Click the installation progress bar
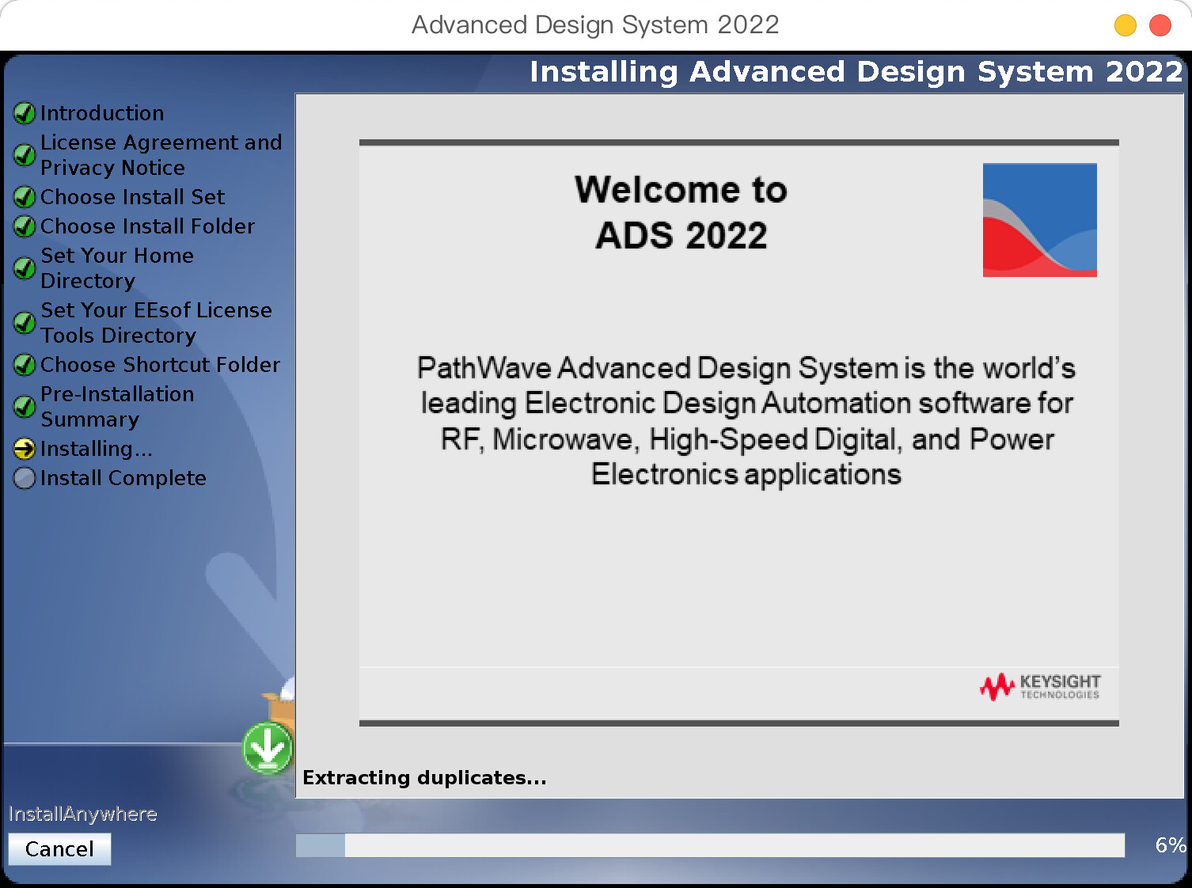 tap(710, 845)
